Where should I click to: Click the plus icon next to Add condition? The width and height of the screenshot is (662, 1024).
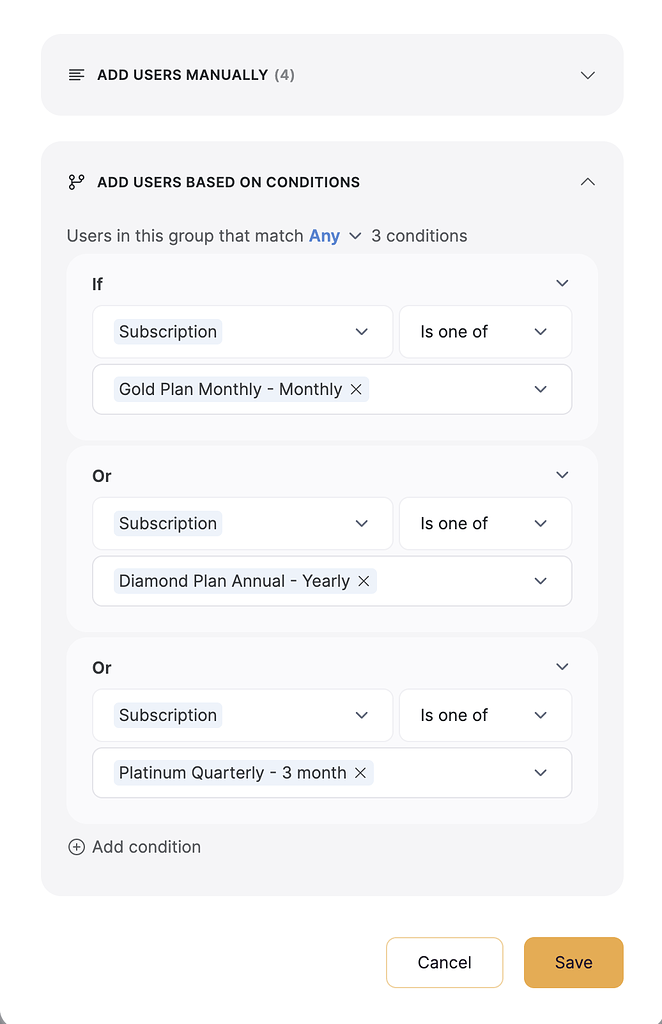point(76,847)
